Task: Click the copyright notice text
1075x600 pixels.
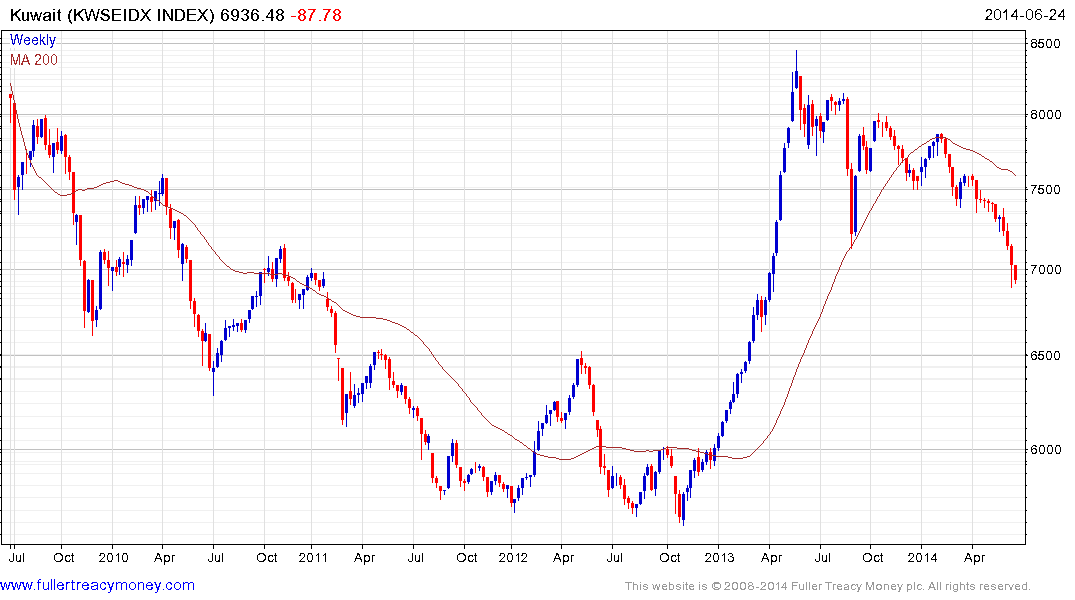Action: tap(828, 586)
